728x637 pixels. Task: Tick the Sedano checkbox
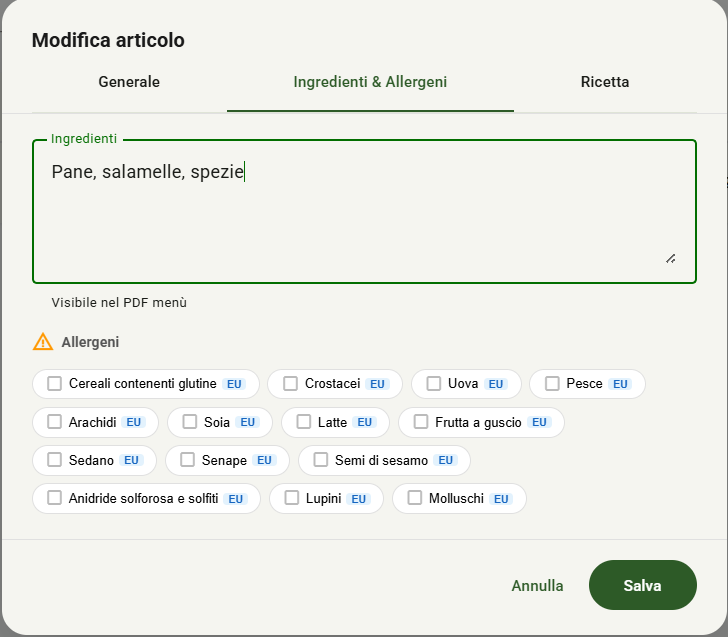coord(54,460)
